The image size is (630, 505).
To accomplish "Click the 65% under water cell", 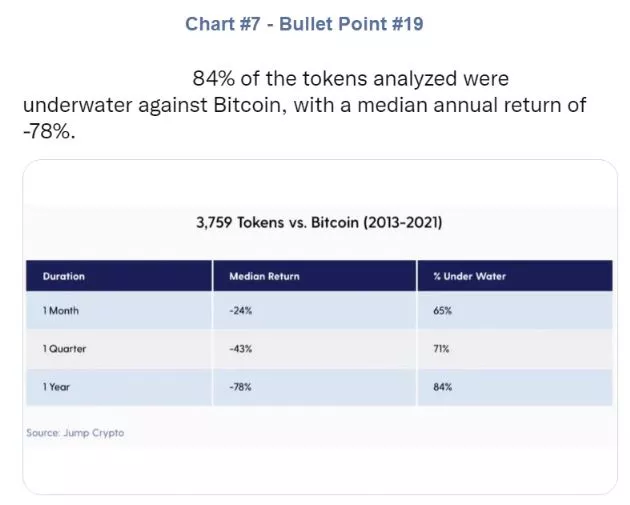I will (x=443, y=311).
